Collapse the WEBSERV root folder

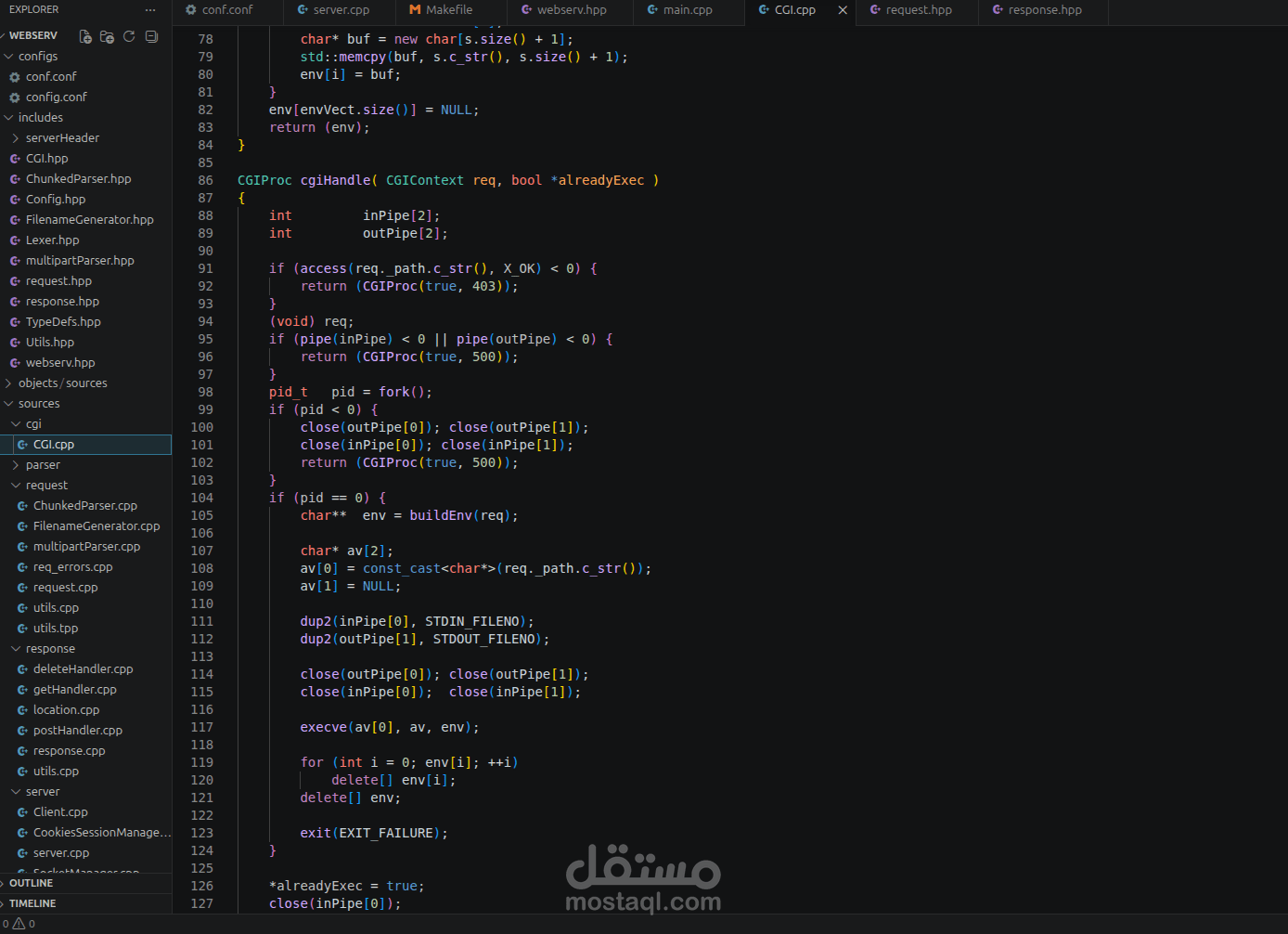(x=32, y=35)
